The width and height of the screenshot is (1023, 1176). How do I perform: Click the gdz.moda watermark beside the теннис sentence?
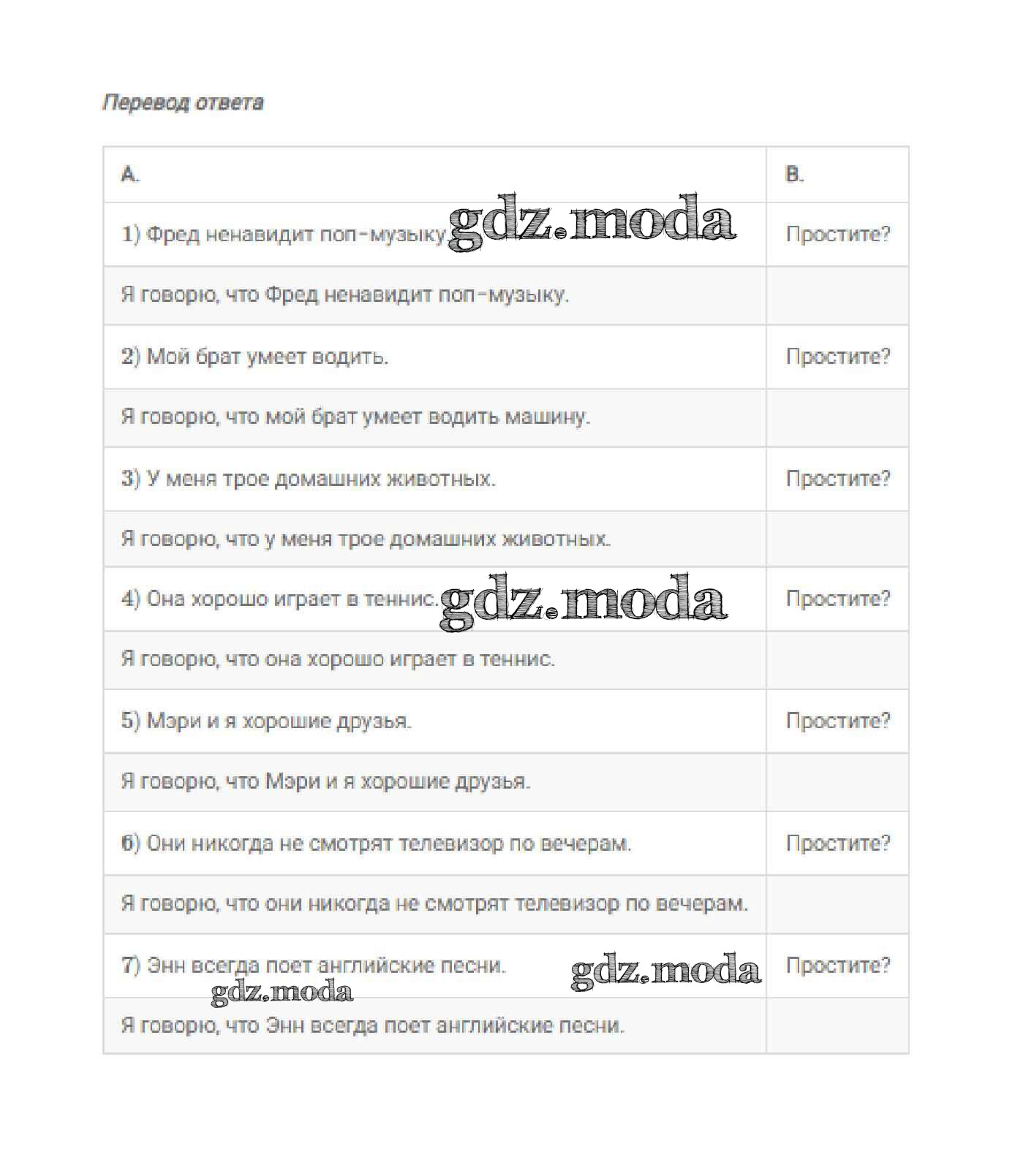(583, 602)
